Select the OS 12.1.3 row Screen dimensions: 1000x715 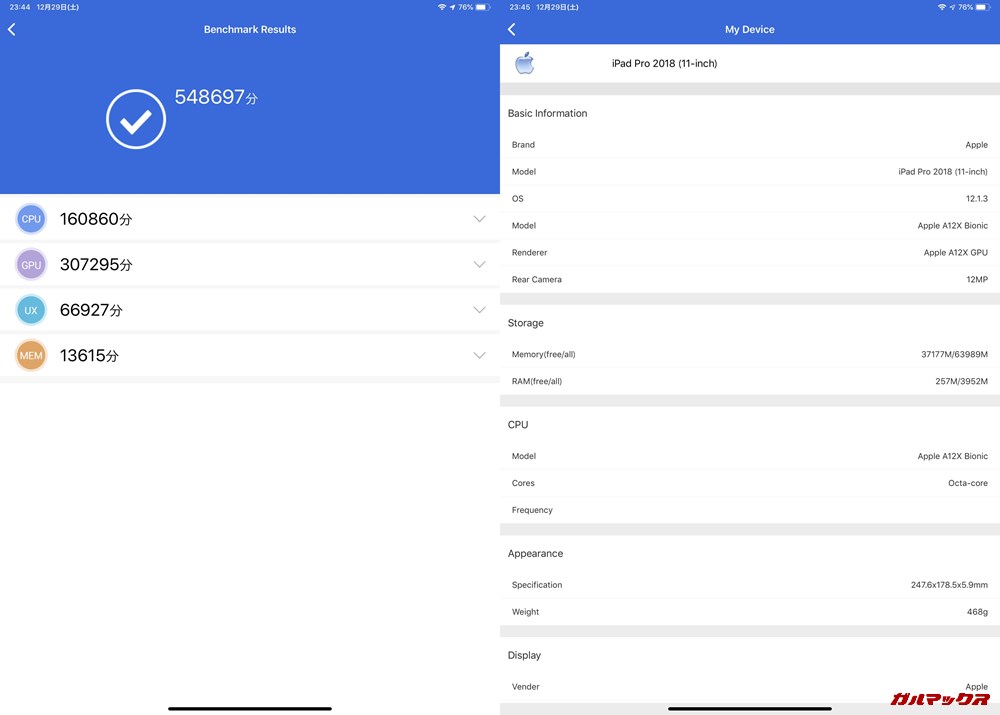click(x=749, y=199)
